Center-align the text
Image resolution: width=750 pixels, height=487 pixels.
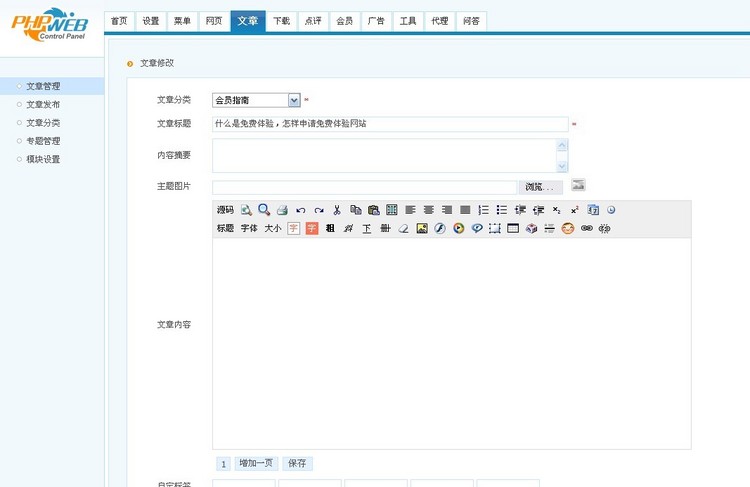pos(429,210)
